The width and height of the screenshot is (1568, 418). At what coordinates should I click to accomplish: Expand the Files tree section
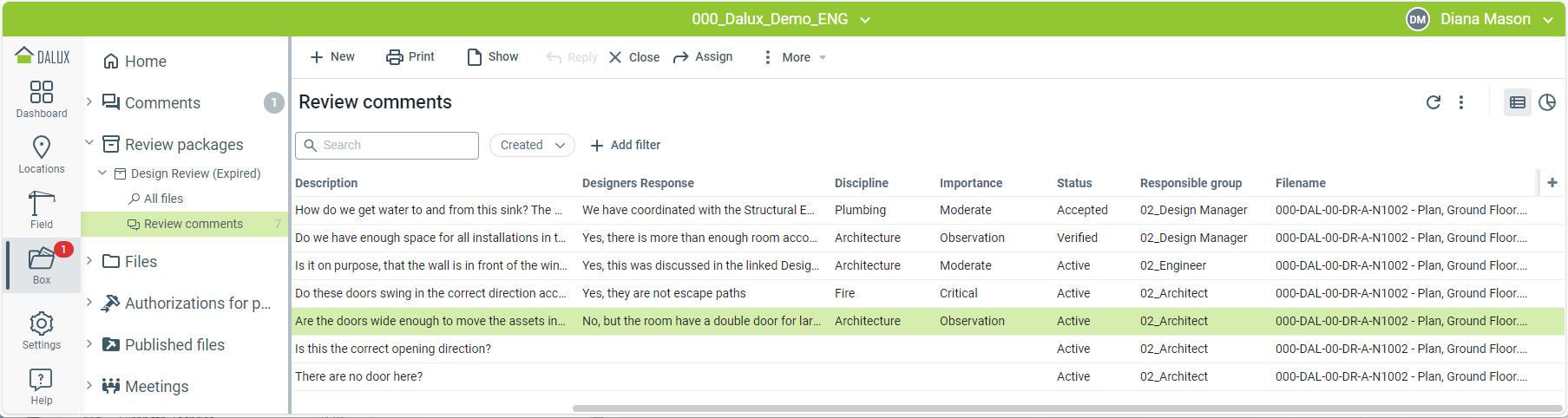(x=89, y=260)
